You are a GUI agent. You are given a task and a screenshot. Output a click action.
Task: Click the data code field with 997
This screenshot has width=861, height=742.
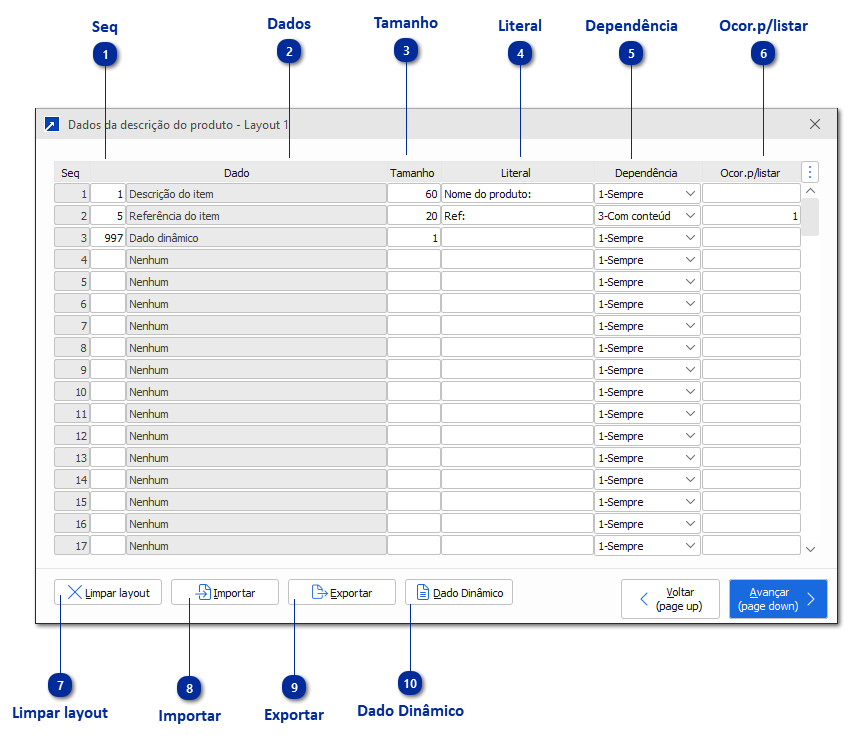point(108,238)
